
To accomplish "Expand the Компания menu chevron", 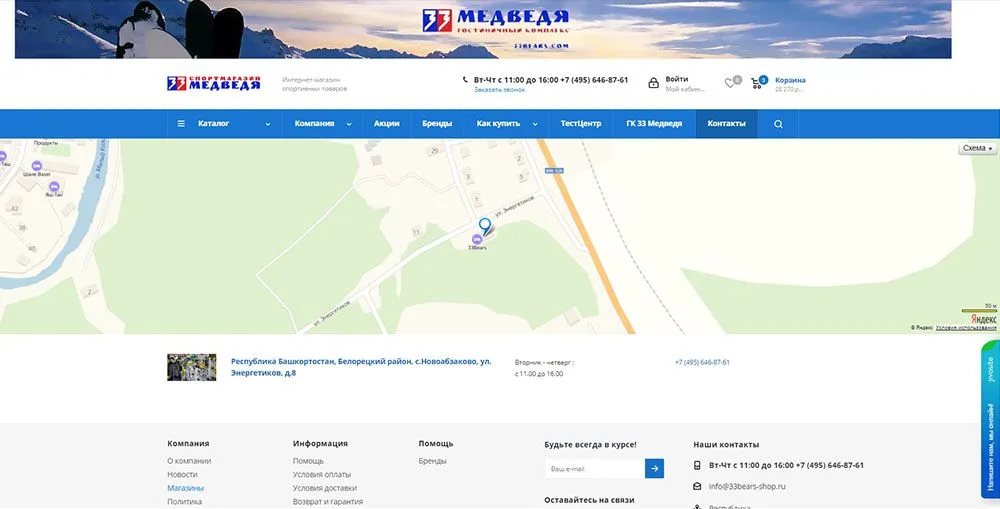I will coord(349,124).
